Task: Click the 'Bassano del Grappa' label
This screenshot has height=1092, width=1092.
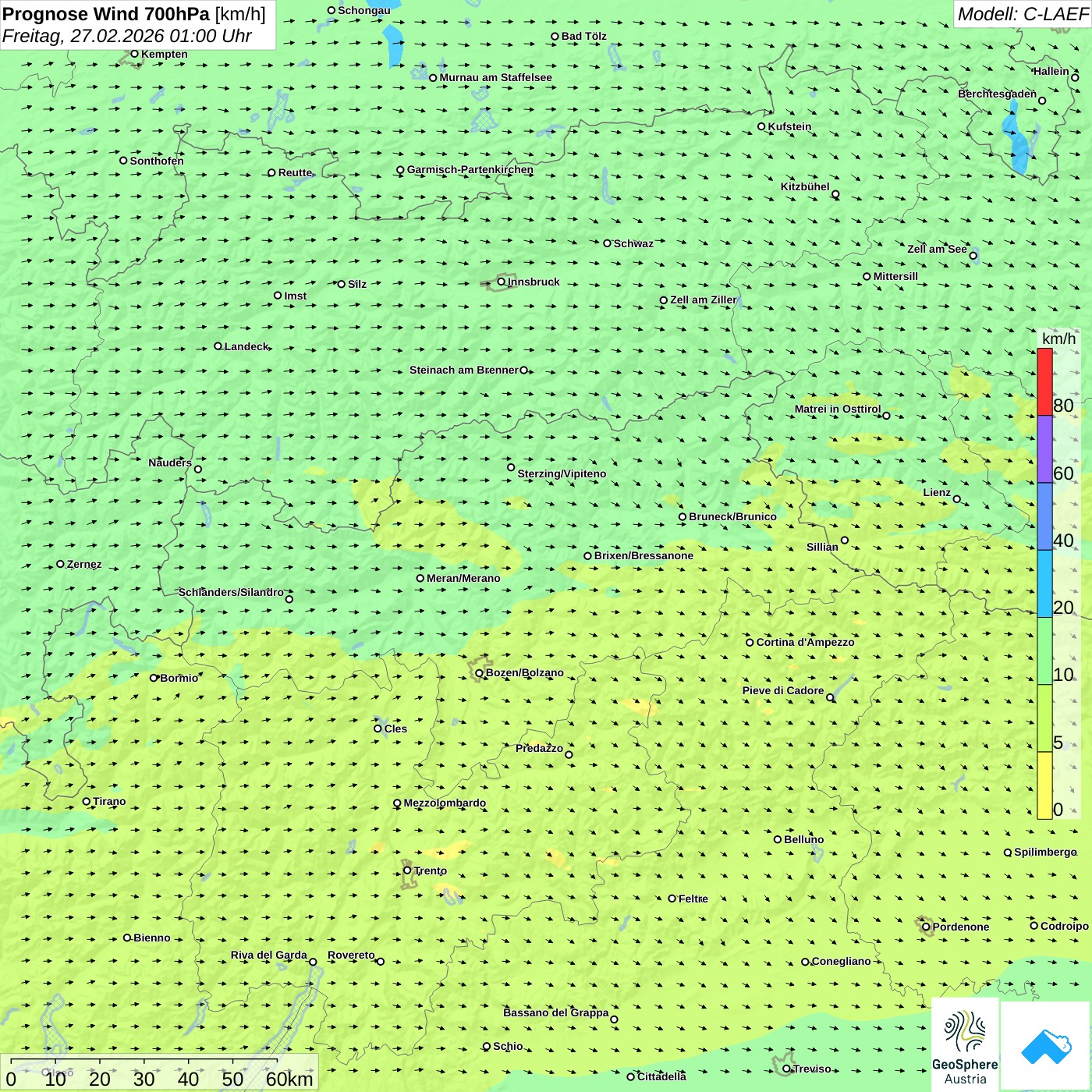Action: click(x=556, y=1012)
